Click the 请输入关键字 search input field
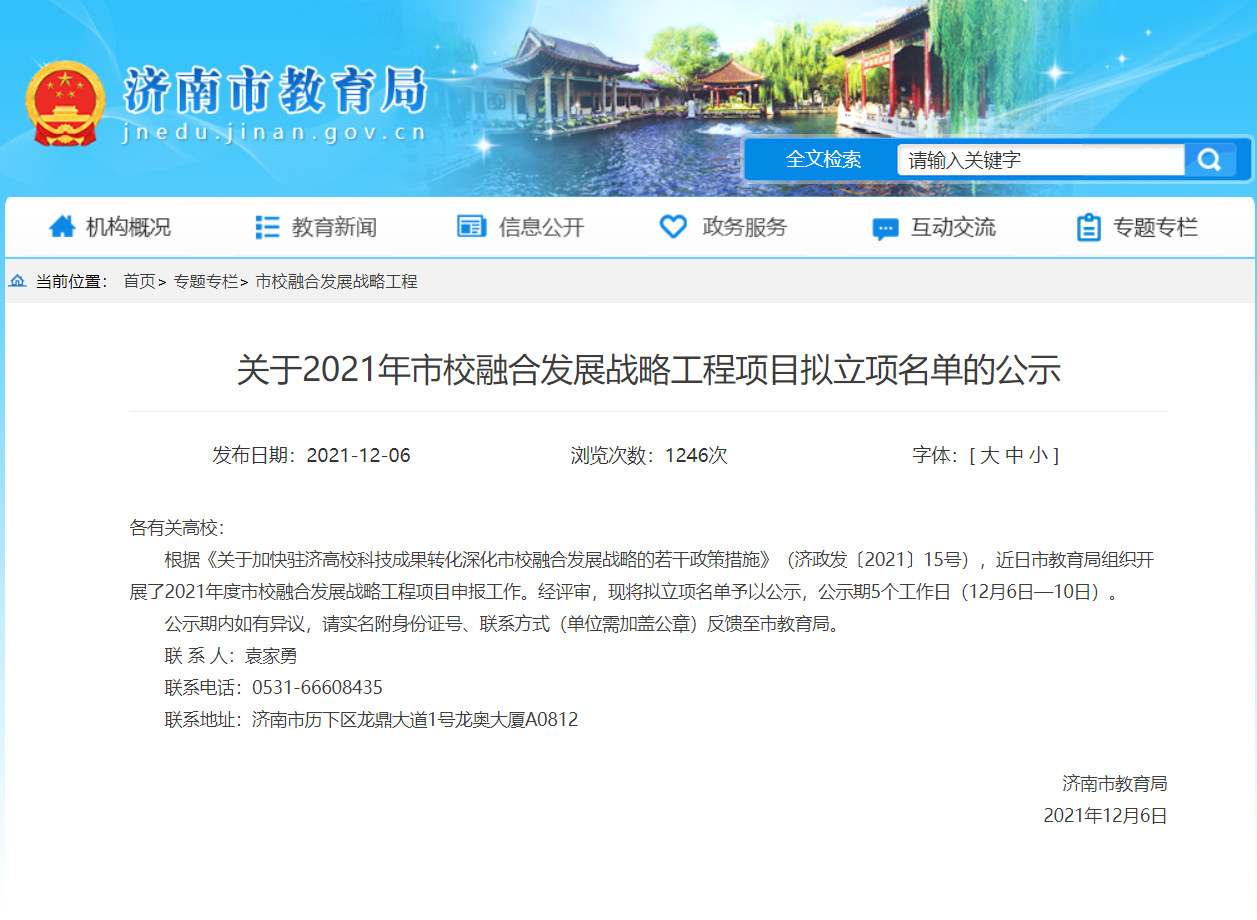Image resolution: width=1257 pixels, height=920 pixels. coord(1040,160)
